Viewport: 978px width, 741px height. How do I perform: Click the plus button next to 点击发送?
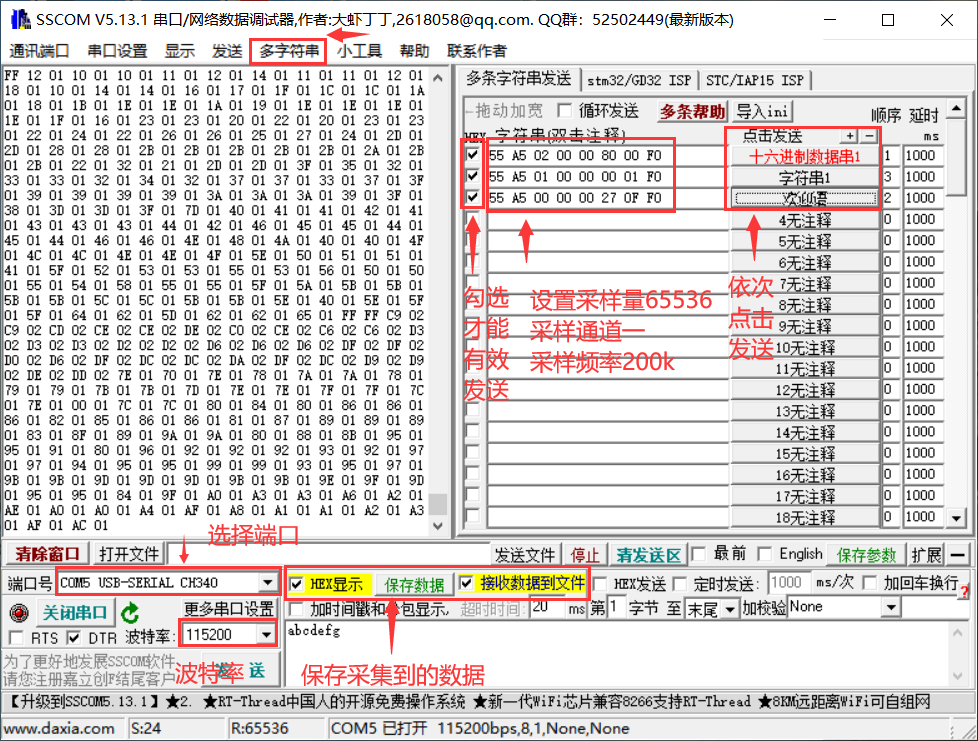849,136
